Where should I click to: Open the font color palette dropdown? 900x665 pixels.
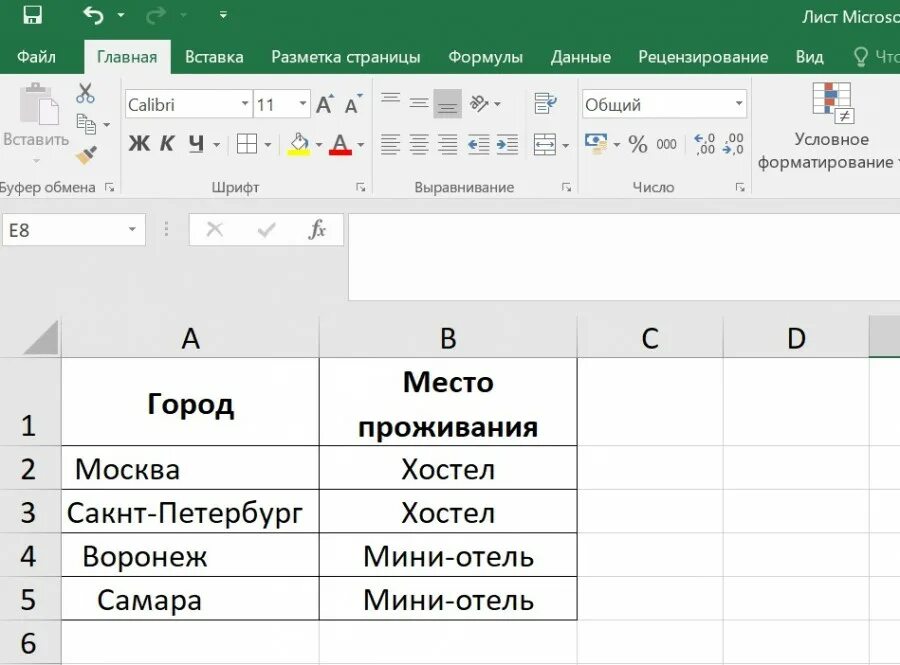(x=360, y=145)
